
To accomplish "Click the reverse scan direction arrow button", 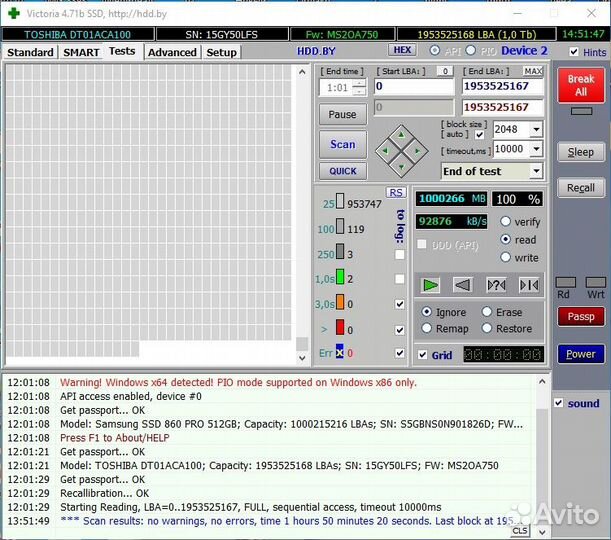I will pos(462,285).
